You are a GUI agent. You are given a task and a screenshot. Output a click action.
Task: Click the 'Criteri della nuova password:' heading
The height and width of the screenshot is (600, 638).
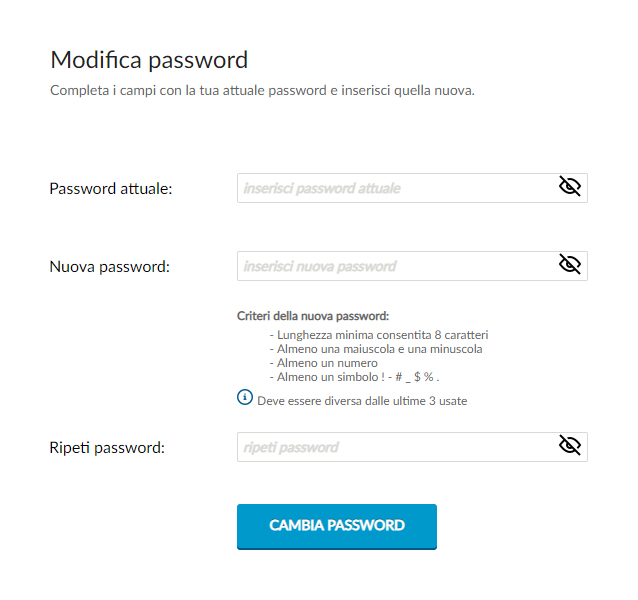pos(313,316)
